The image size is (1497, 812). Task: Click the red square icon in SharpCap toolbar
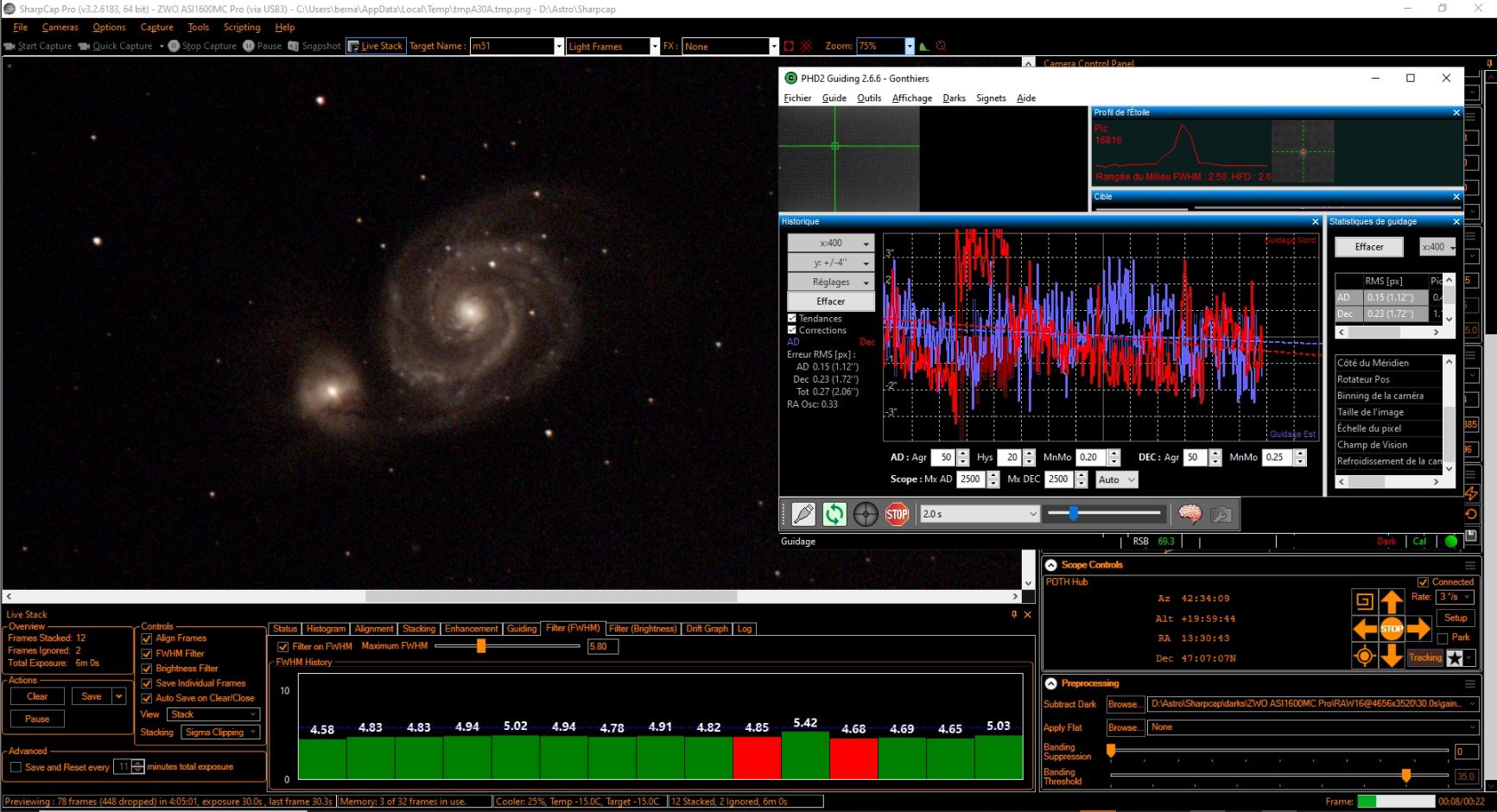[789, 46]
